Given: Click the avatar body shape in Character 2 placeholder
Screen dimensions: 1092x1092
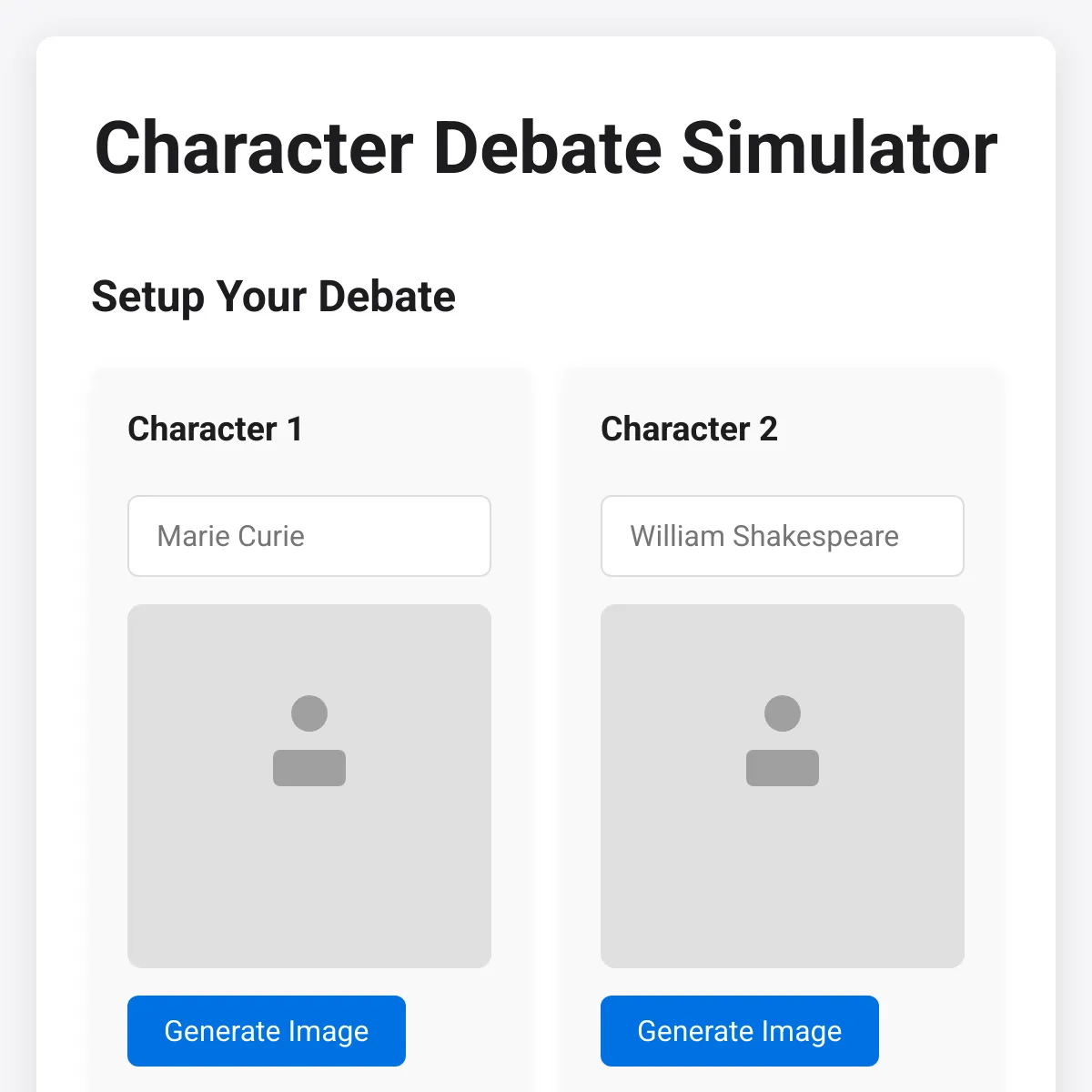Looking at the screenshot, I should tap(782, 769).
